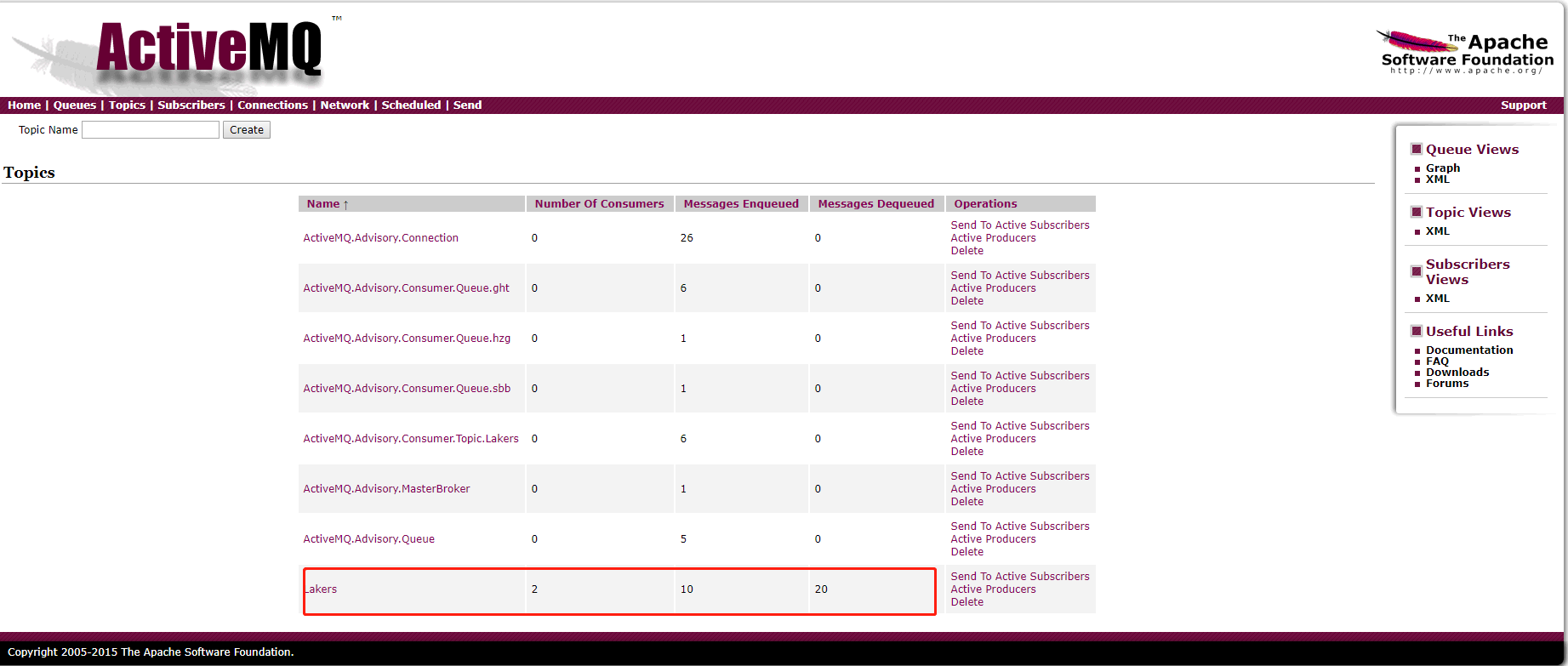The height and width of the screenshot is (666, 1568).
Task: Open ActiveMQ.Advisory.Connection topic
Action: 380,238
